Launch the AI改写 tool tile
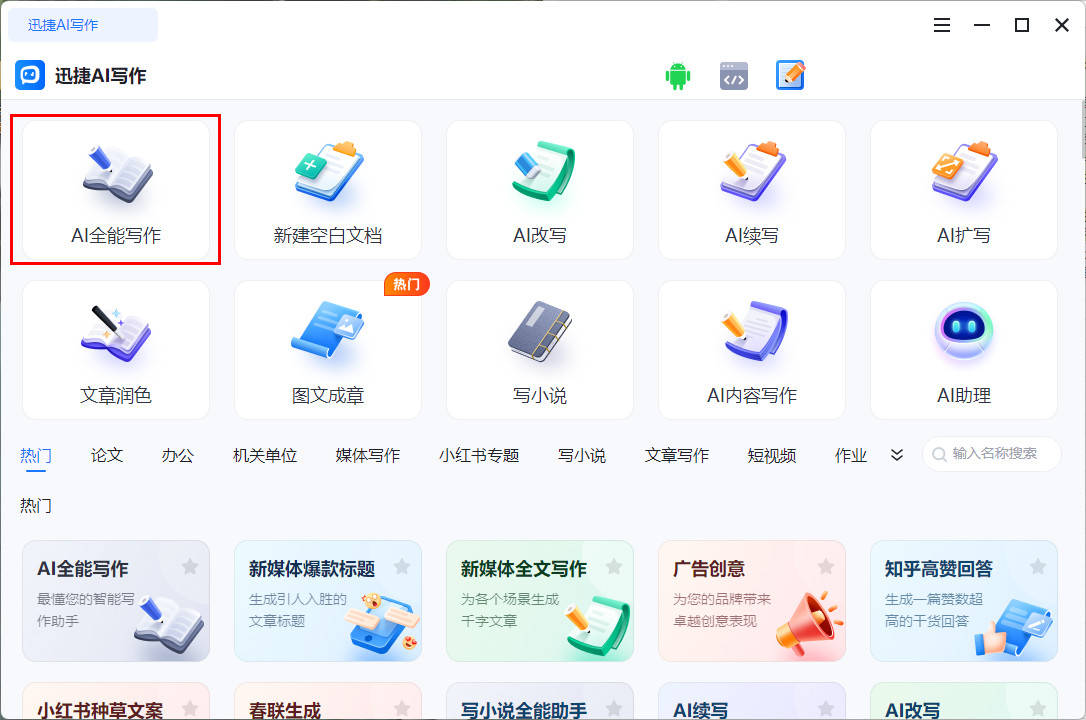This screenshot has width=1086, height=720. click(x=540, y=190)
